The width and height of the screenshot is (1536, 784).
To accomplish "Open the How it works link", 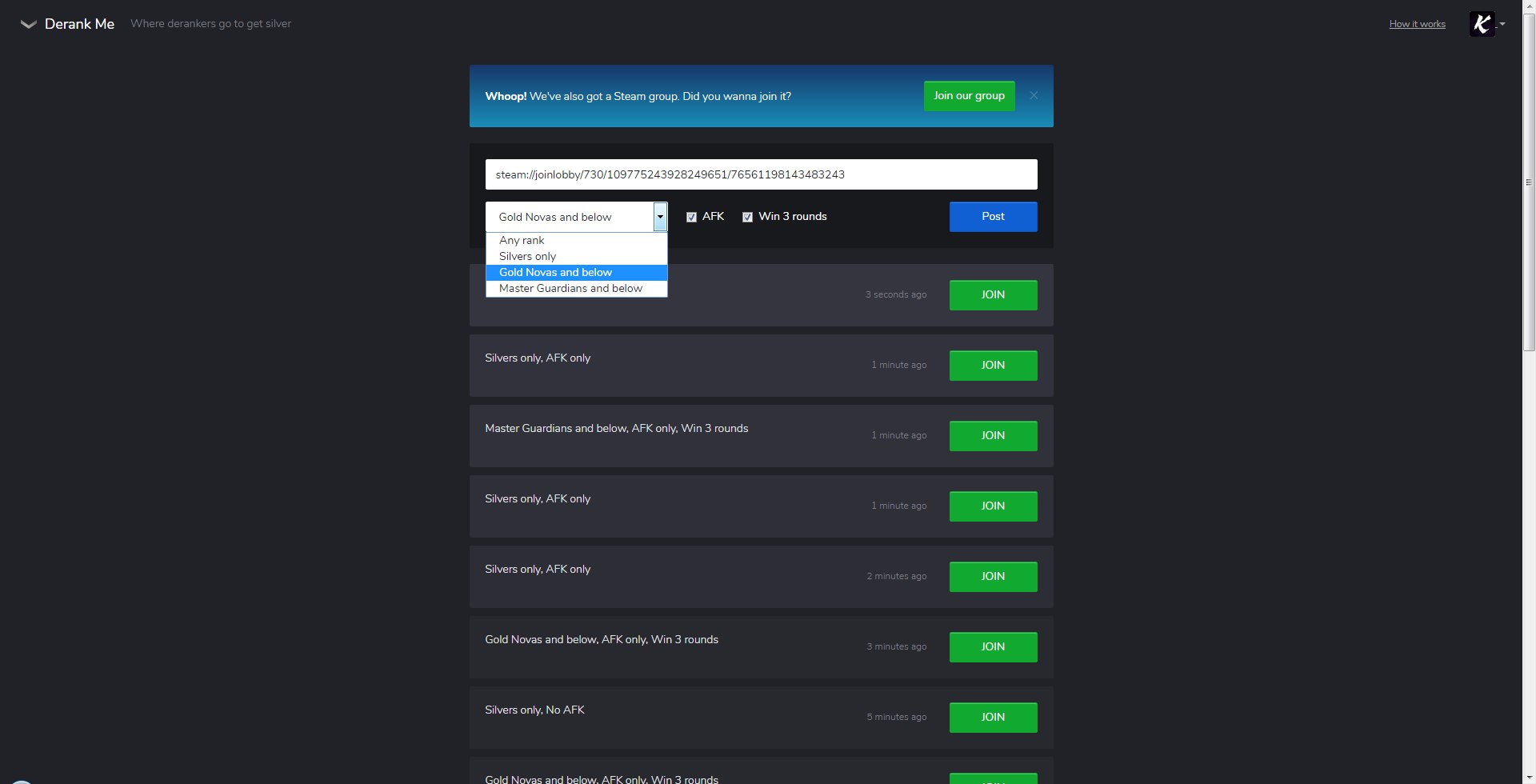I will click(x=1417, y=24).
